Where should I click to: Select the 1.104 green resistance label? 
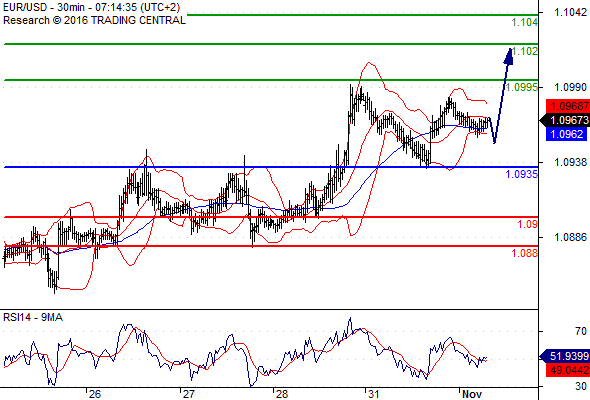[x=525, y=23]
